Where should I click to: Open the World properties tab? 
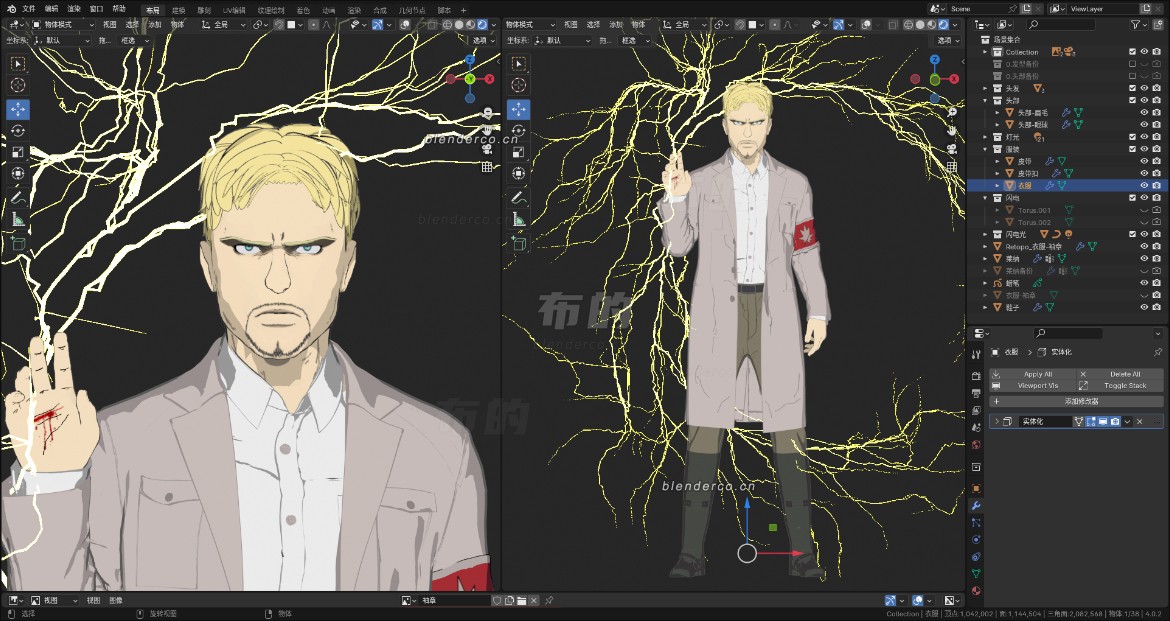(976, 445)
